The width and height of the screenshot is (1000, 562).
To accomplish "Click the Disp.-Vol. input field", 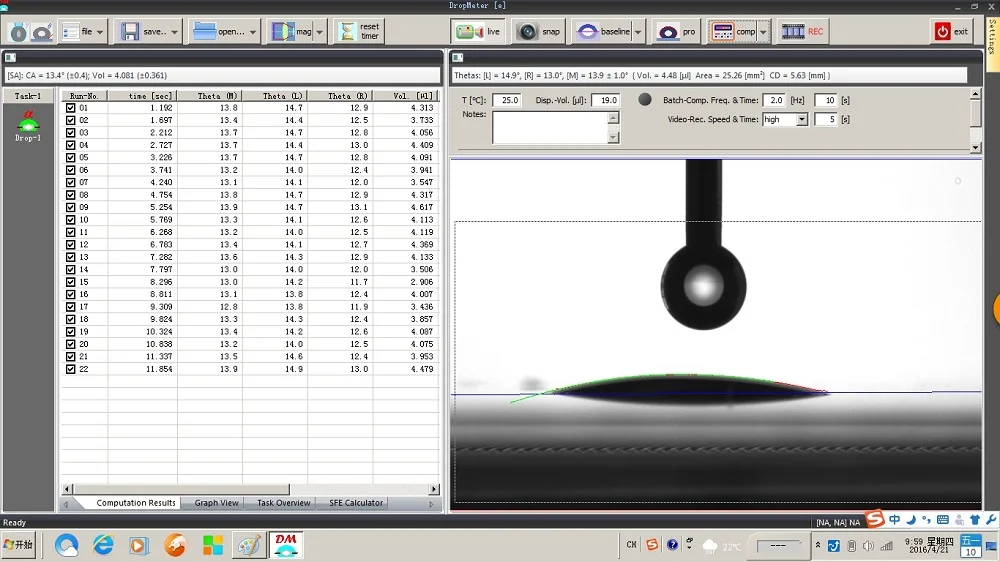I will click(x=605, y=100).
